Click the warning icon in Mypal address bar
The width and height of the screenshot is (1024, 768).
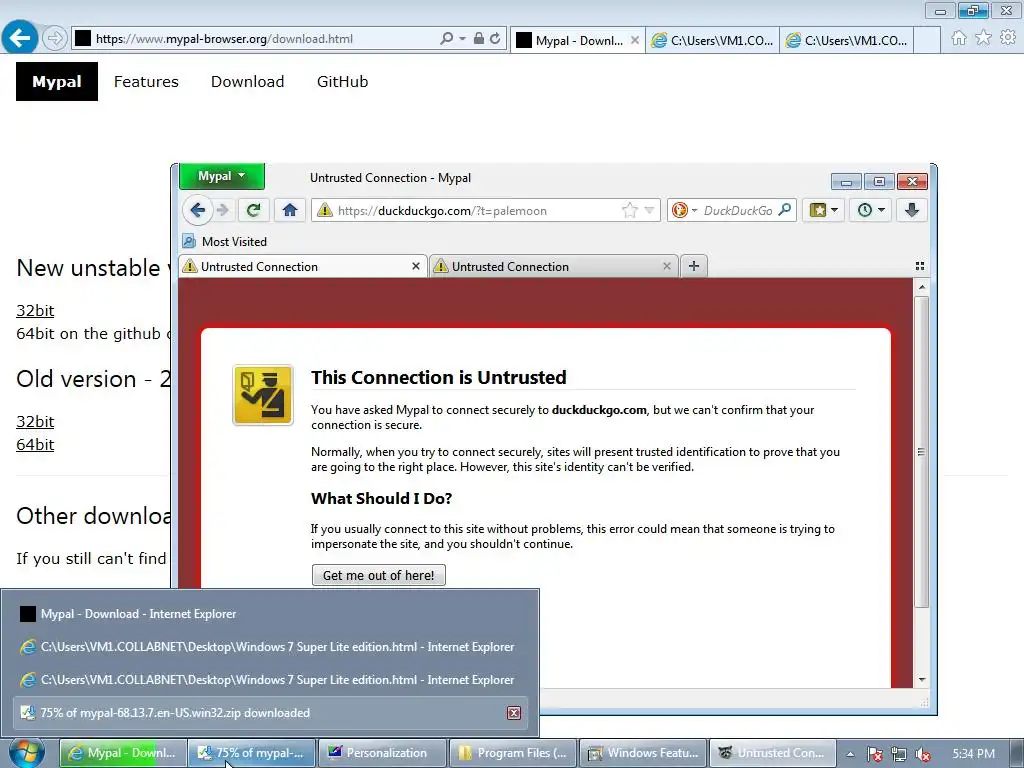pos(324,210)
